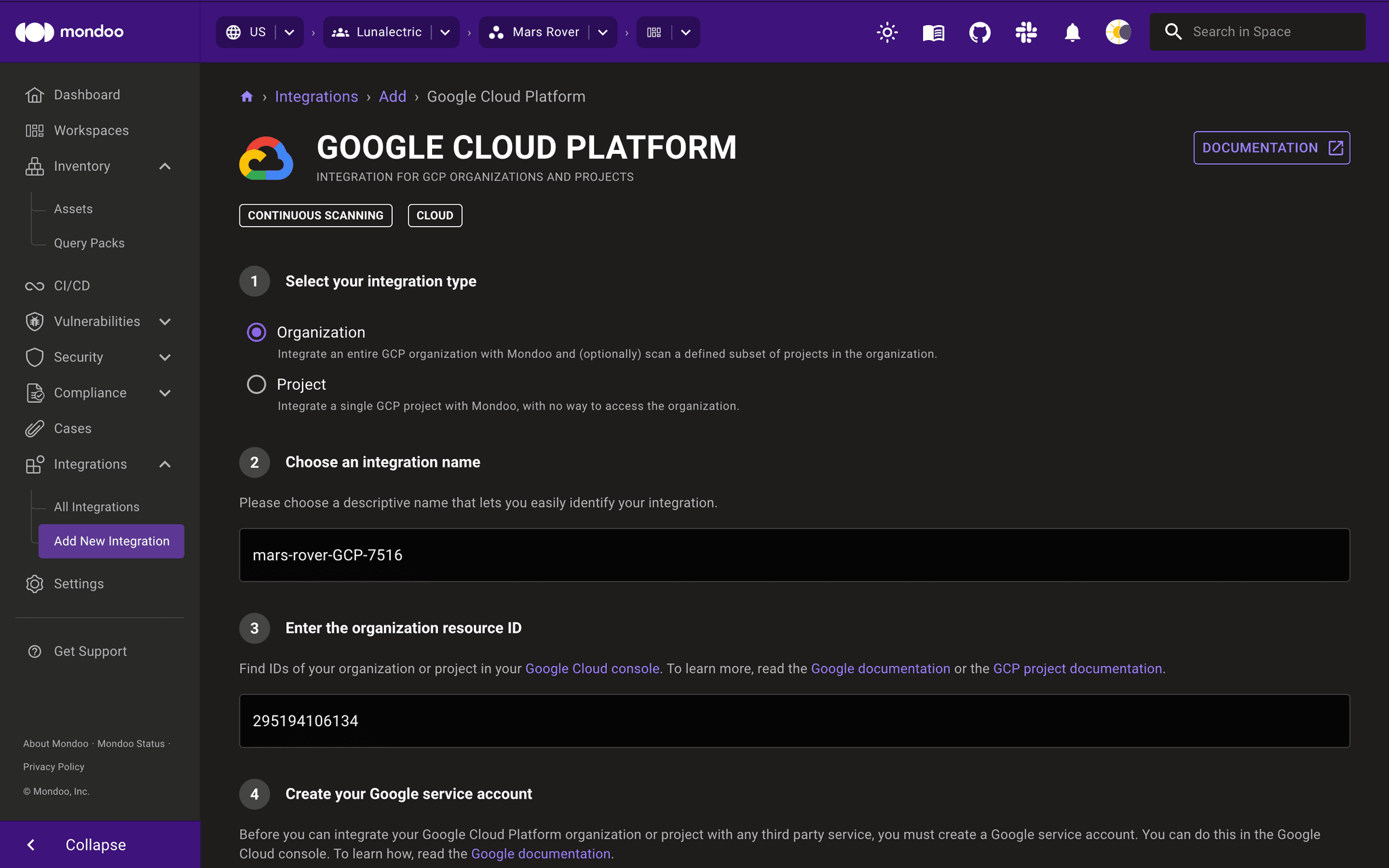Expand the Vulnerabilities sidebar section
The image size is (1389, 868).
(165, 321)
